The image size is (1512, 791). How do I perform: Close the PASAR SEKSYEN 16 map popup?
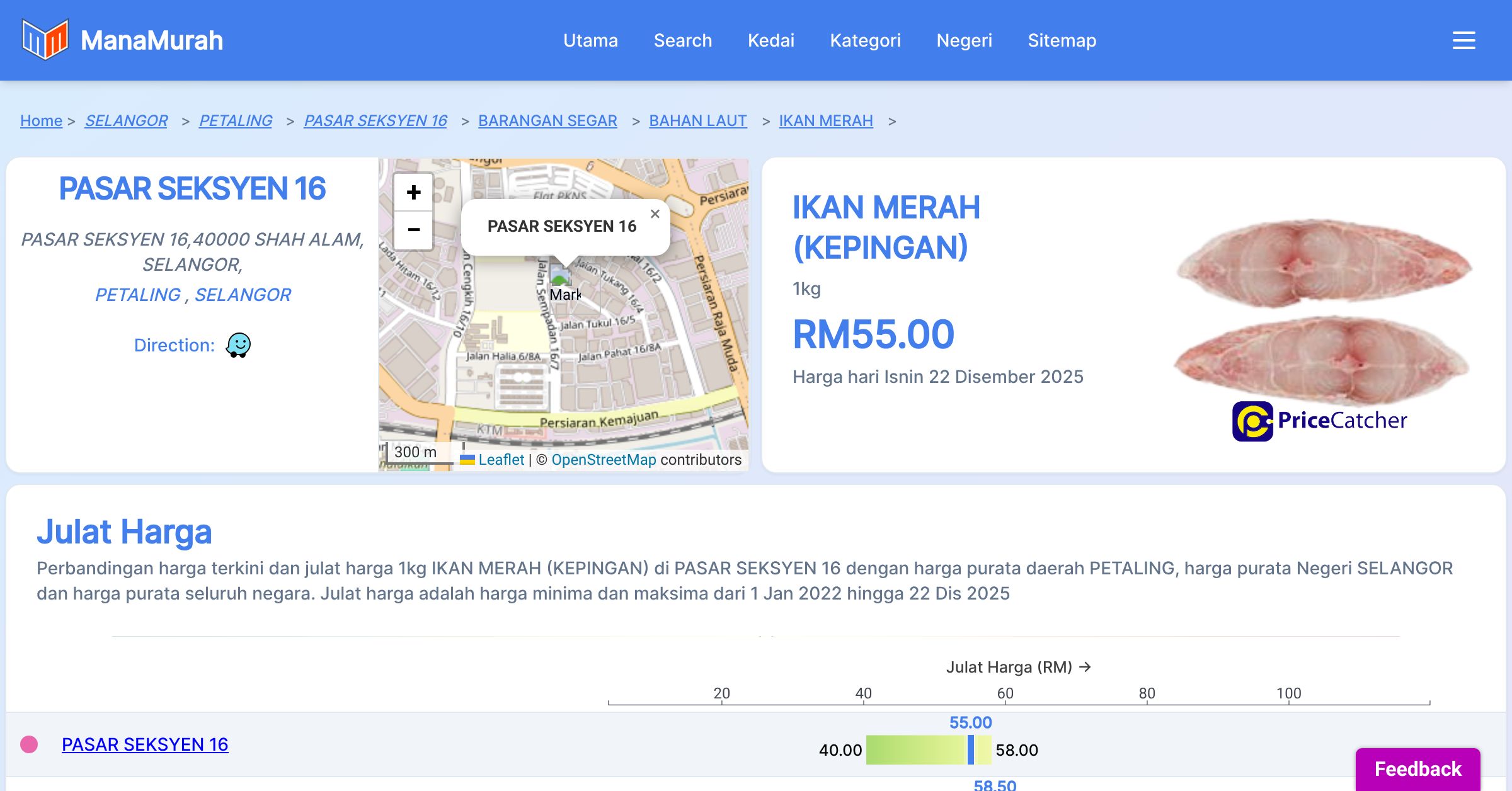pos(655,214)
